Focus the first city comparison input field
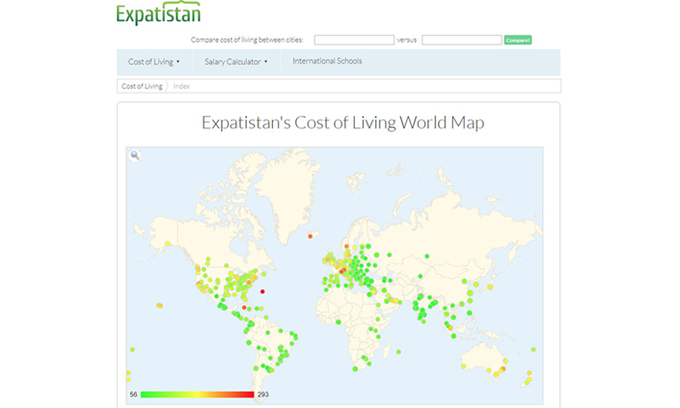The width and height of the screenshot is (680, 408). pos(354,40)
